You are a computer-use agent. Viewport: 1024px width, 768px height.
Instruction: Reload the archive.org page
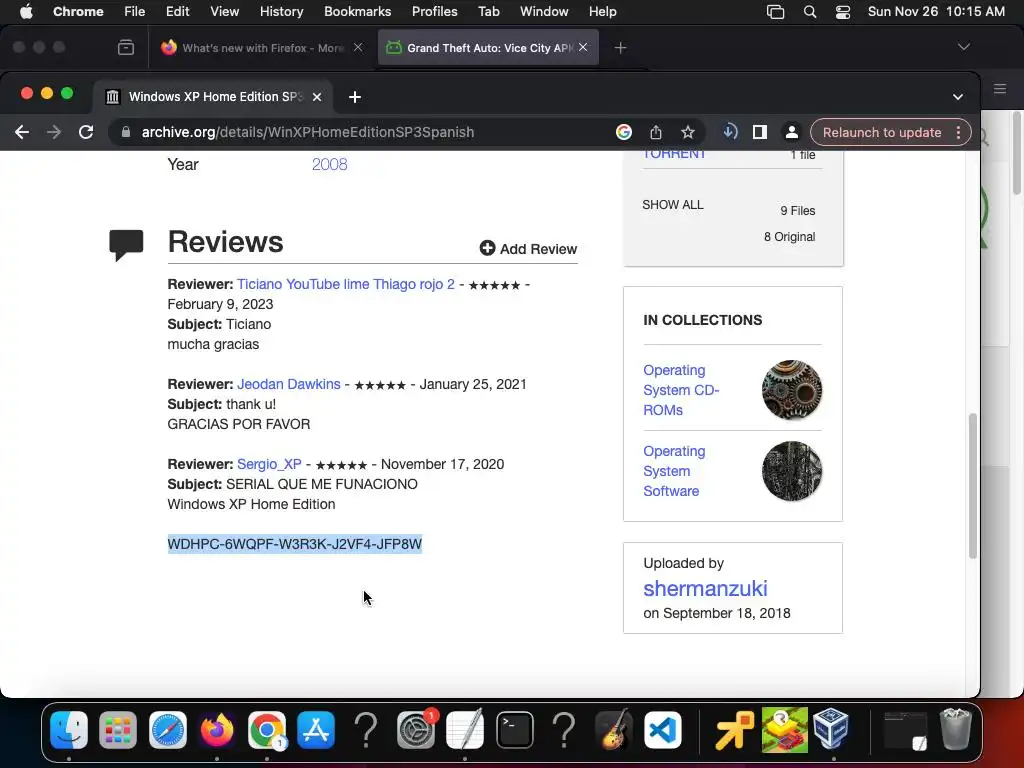(x=86, y=132)
